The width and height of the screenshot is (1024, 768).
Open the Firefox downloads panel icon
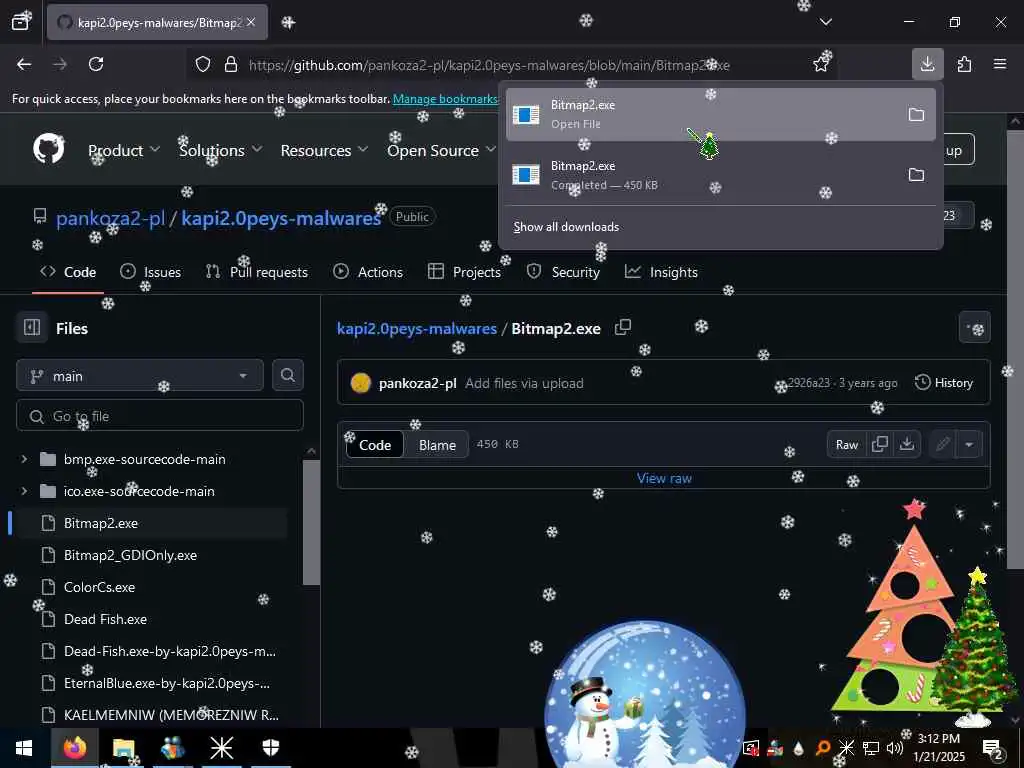click(x=927, y=64)
